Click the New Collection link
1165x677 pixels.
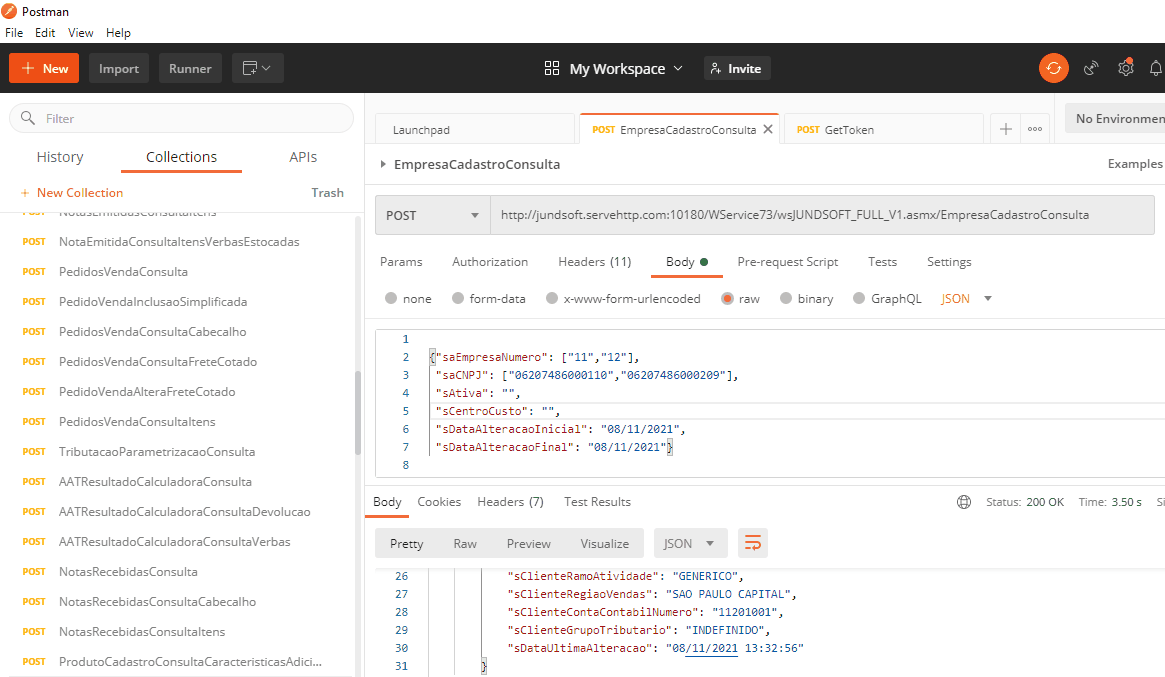click(x=79, y=193)
